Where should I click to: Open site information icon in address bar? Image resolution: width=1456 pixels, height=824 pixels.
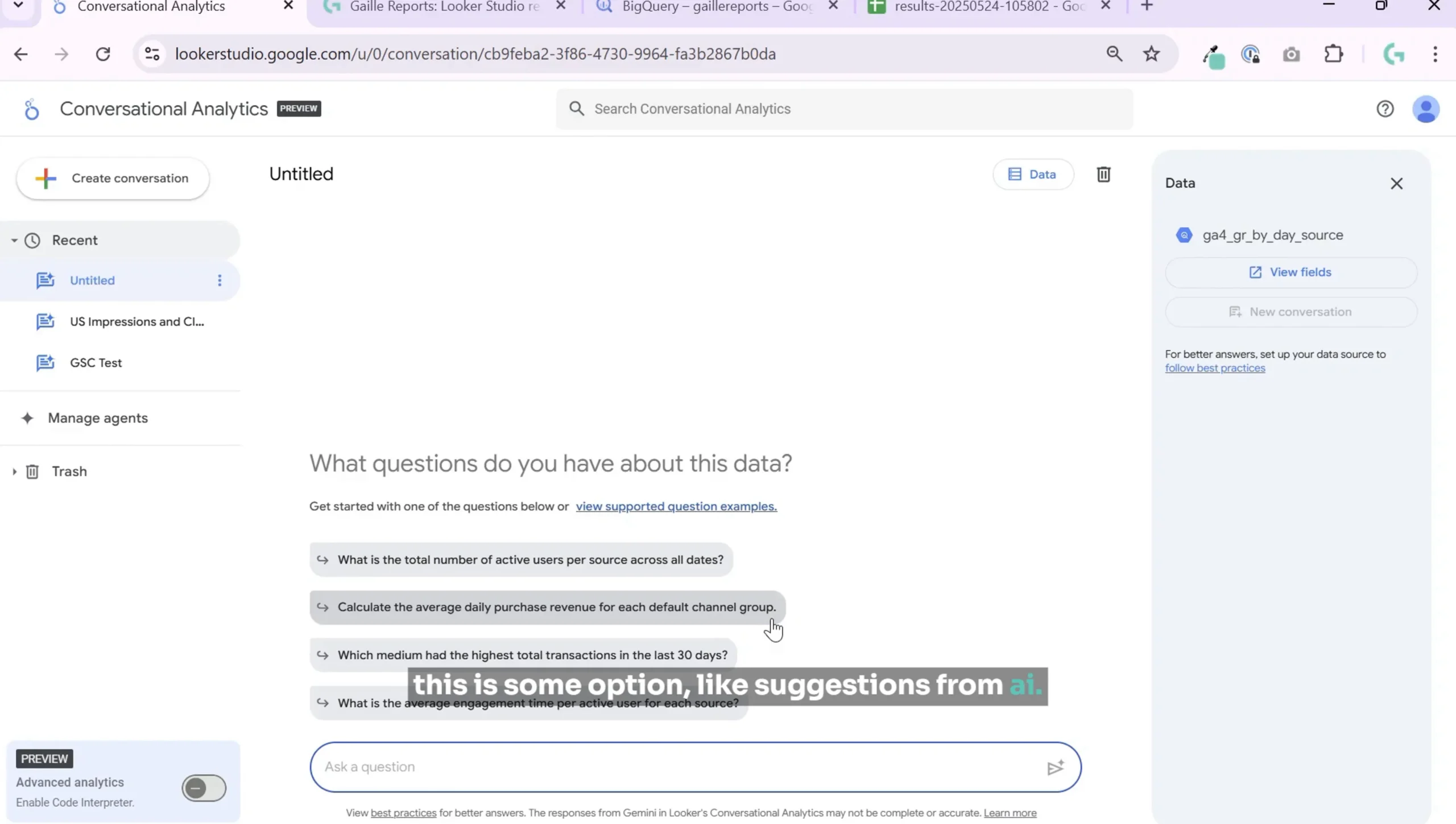point(152,54)
